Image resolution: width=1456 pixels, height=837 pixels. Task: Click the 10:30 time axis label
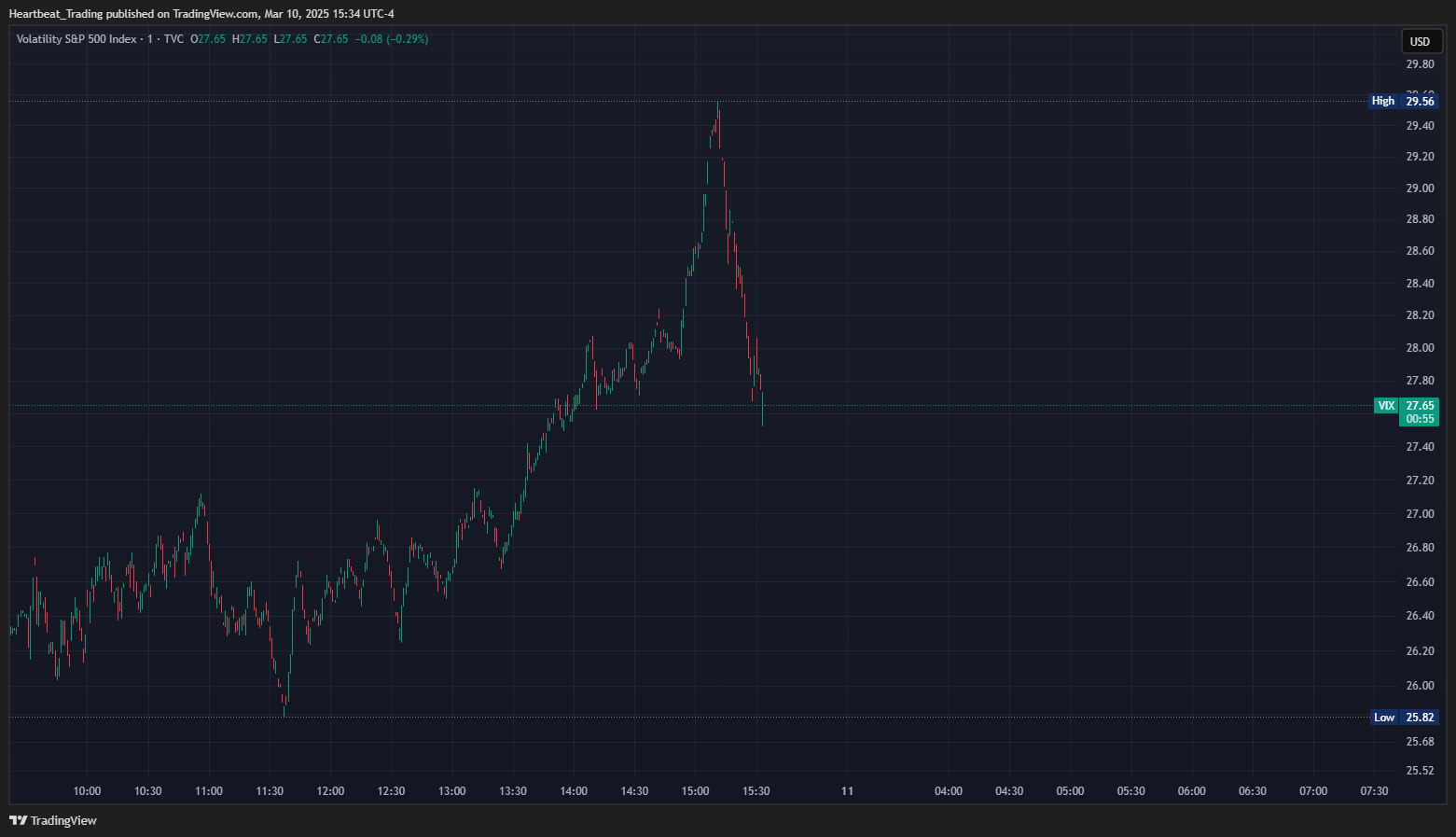tap(147, 791)
